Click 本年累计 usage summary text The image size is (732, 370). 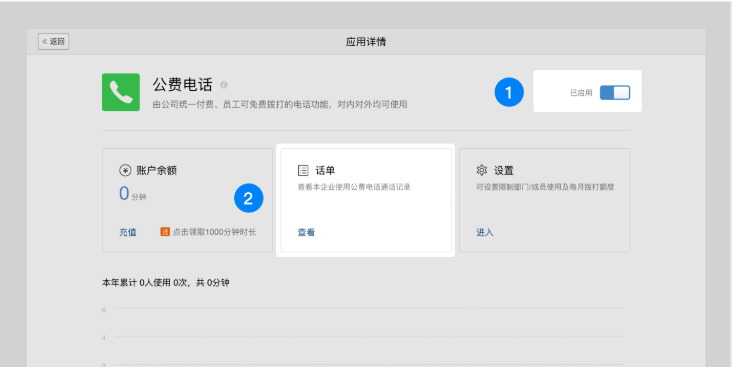(x=165, y=282)
